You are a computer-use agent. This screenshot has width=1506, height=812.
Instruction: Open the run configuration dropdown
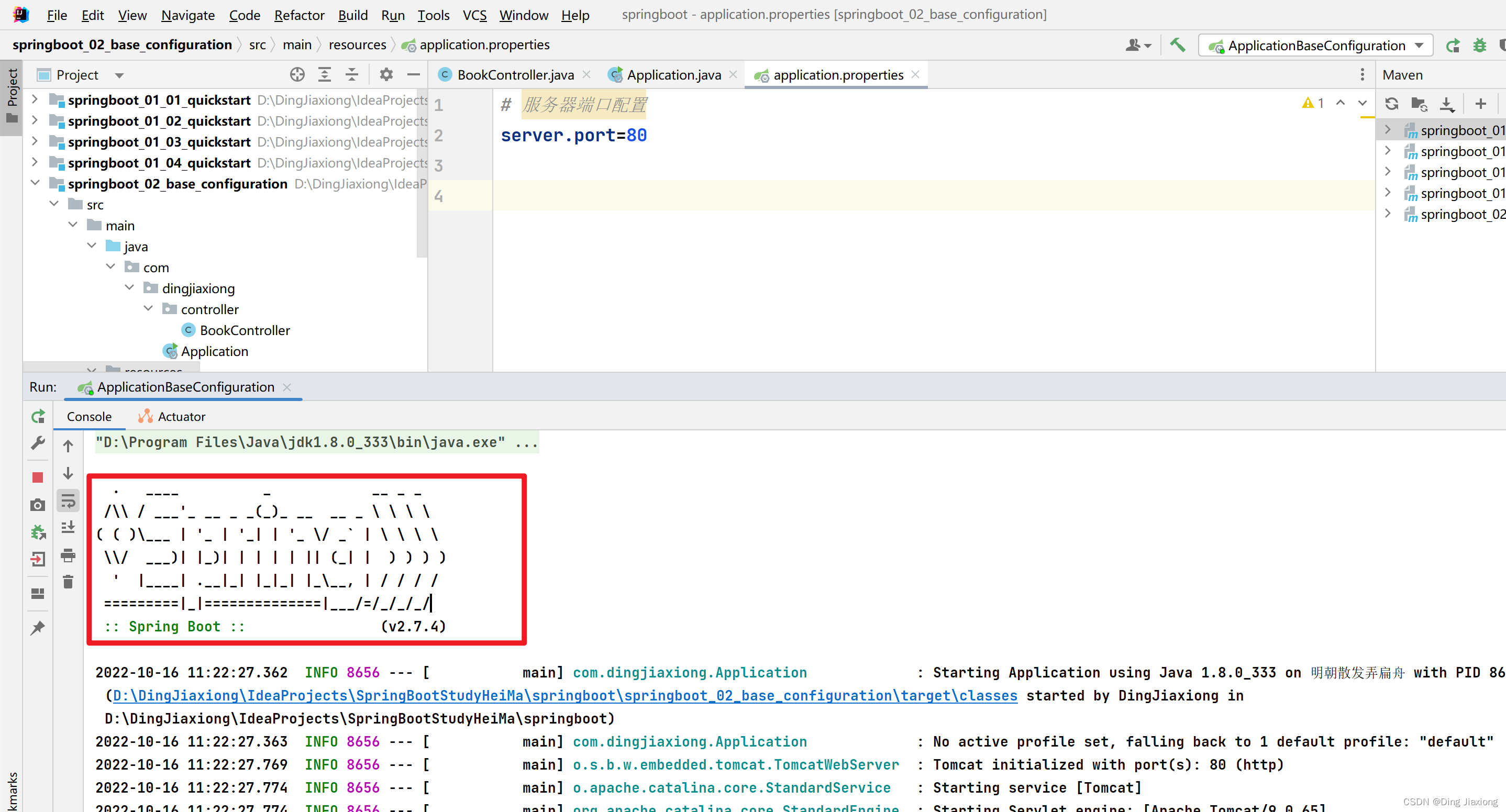[x=1315, y=46]
